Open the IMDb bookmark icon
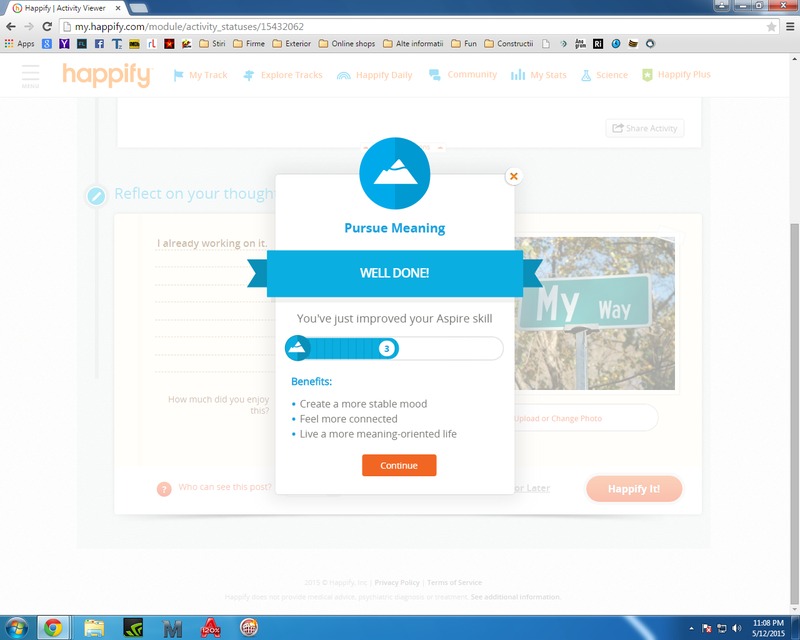 tap(134, 44)
